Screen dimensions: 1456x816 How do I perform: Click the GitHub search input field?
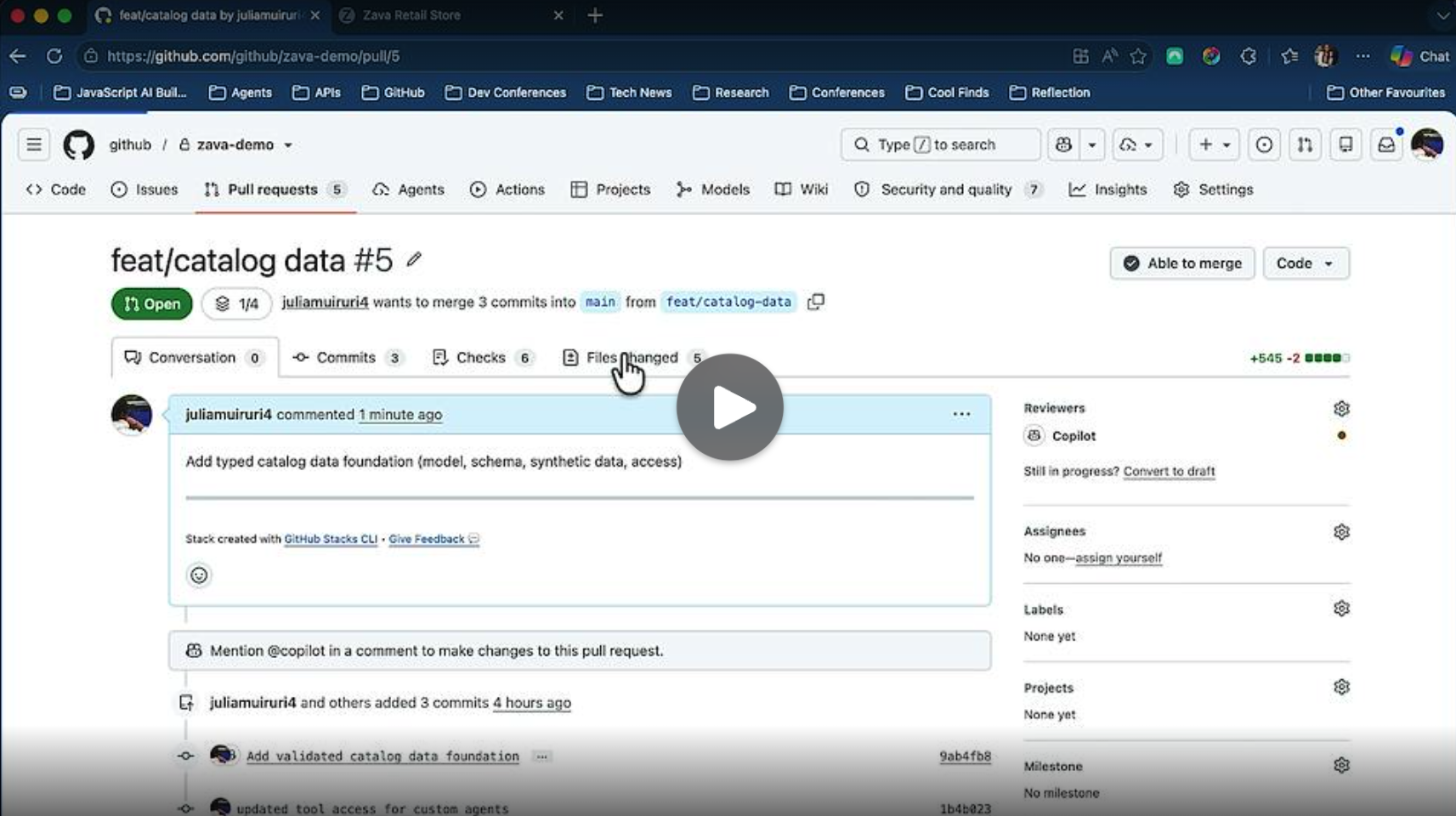click(x=940, y=144)
